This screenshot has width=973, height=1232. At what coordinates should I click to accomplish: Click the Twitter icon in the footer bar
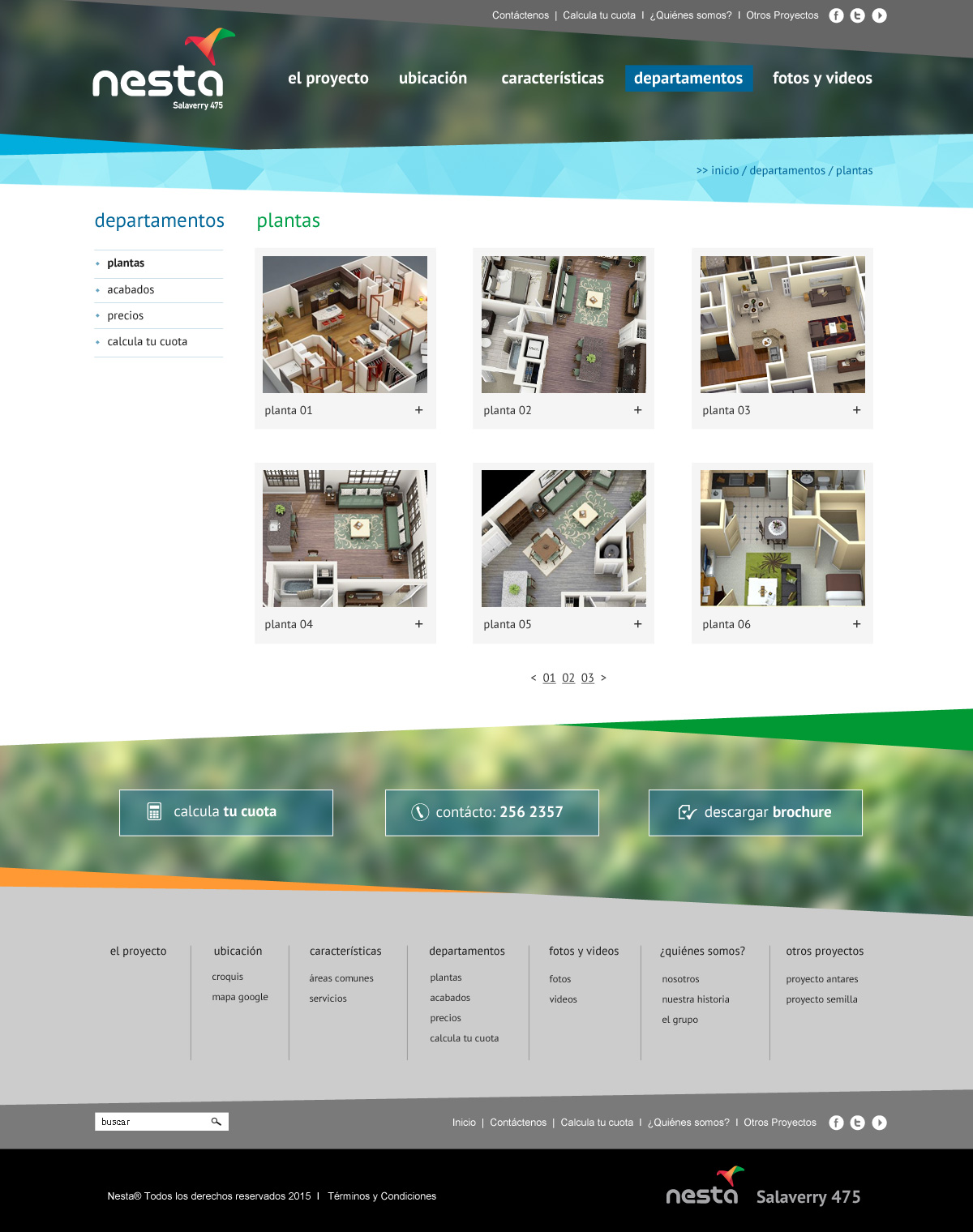click(857, 1123)
